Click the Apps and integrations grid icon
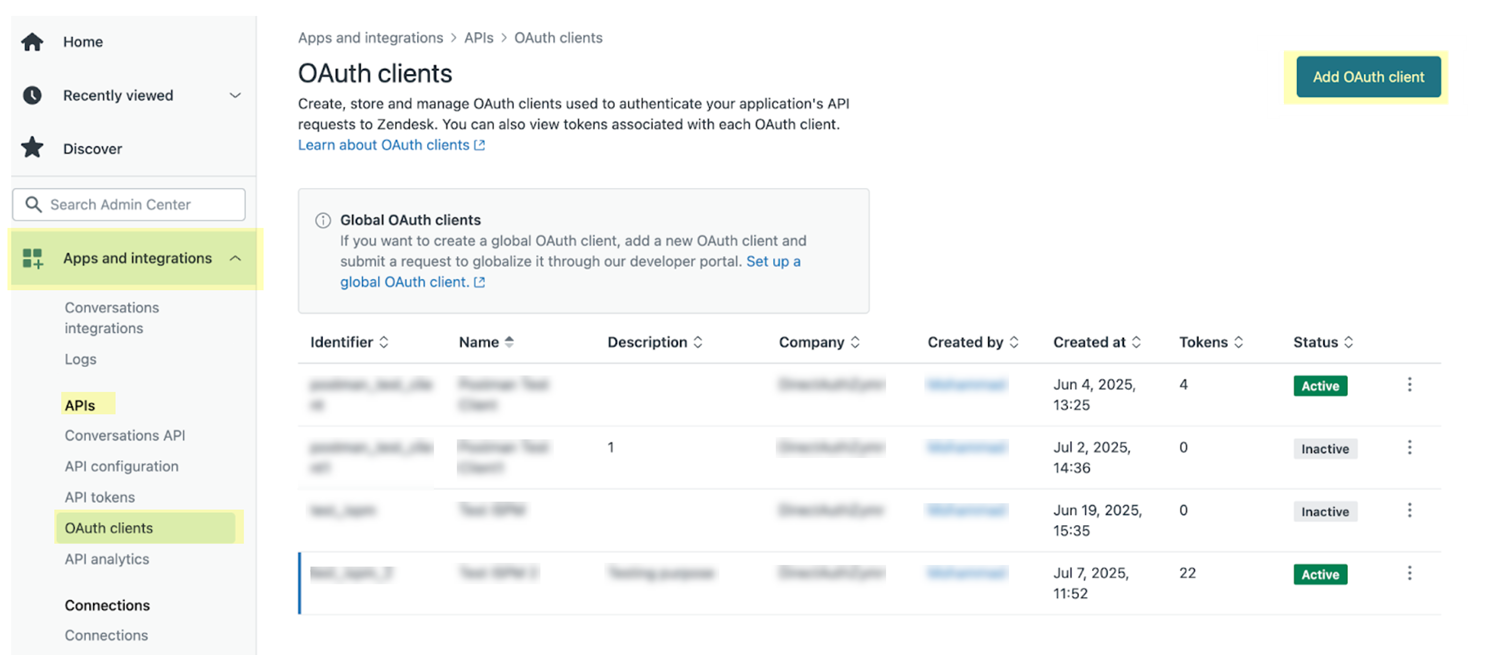Screen dimensions: 1500x655 [33, 258]
